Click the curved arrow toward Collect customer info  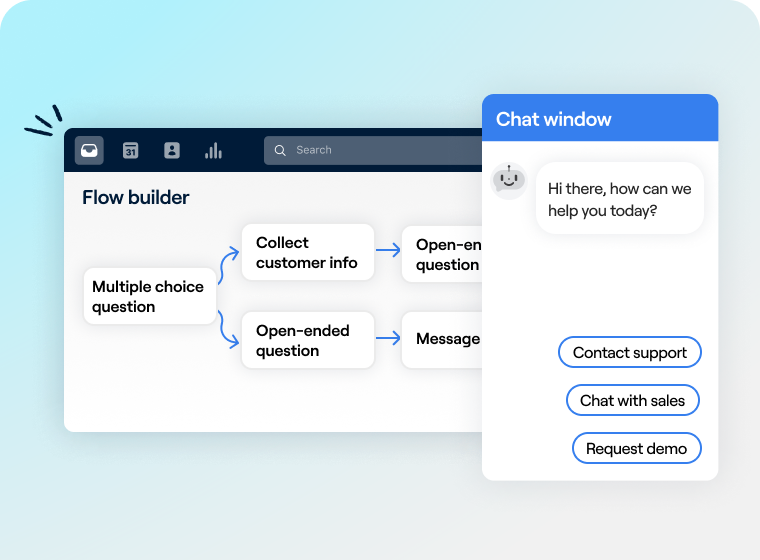(228, 265)
